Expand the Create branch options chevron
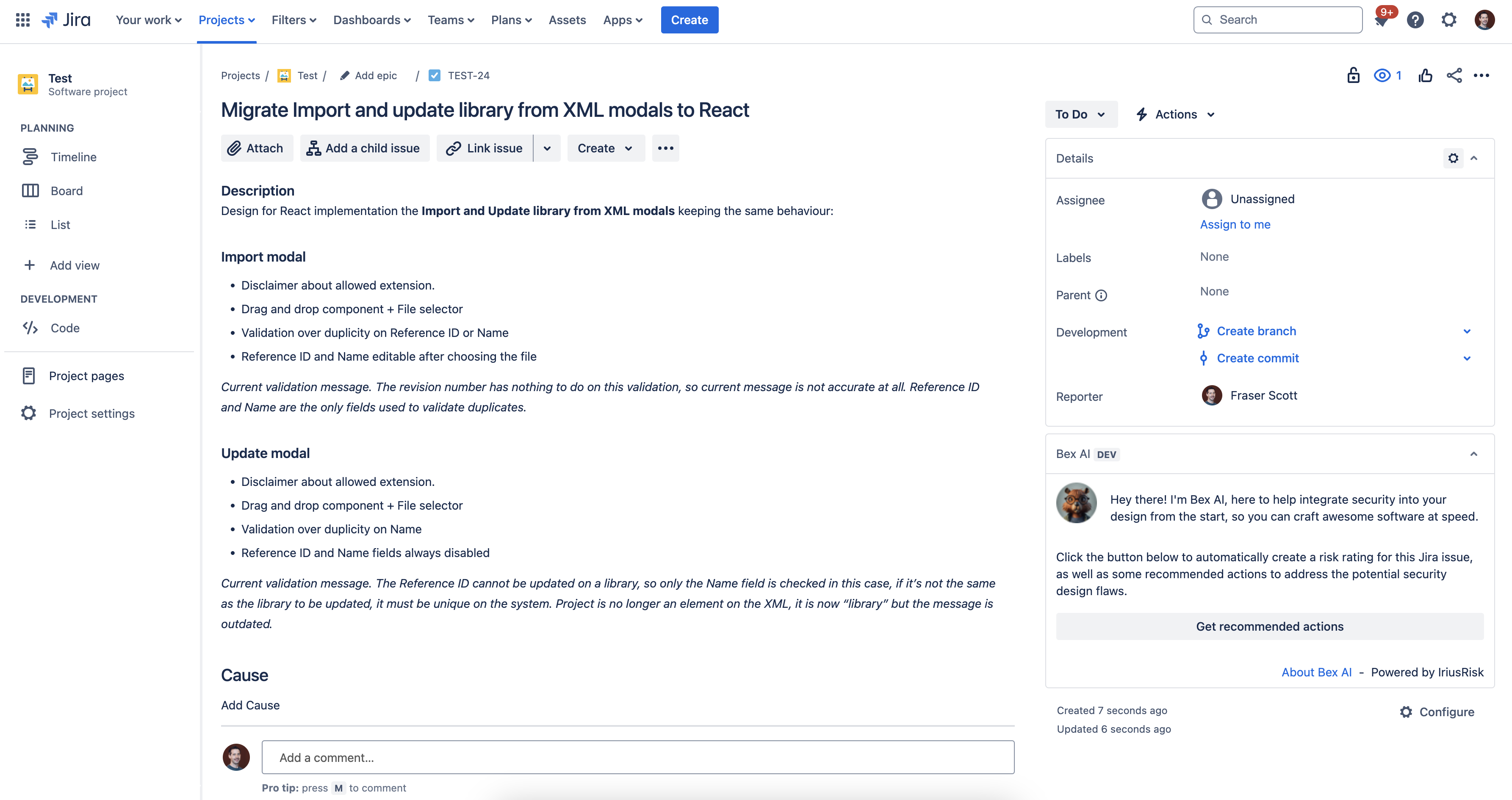 point(1467,331)
